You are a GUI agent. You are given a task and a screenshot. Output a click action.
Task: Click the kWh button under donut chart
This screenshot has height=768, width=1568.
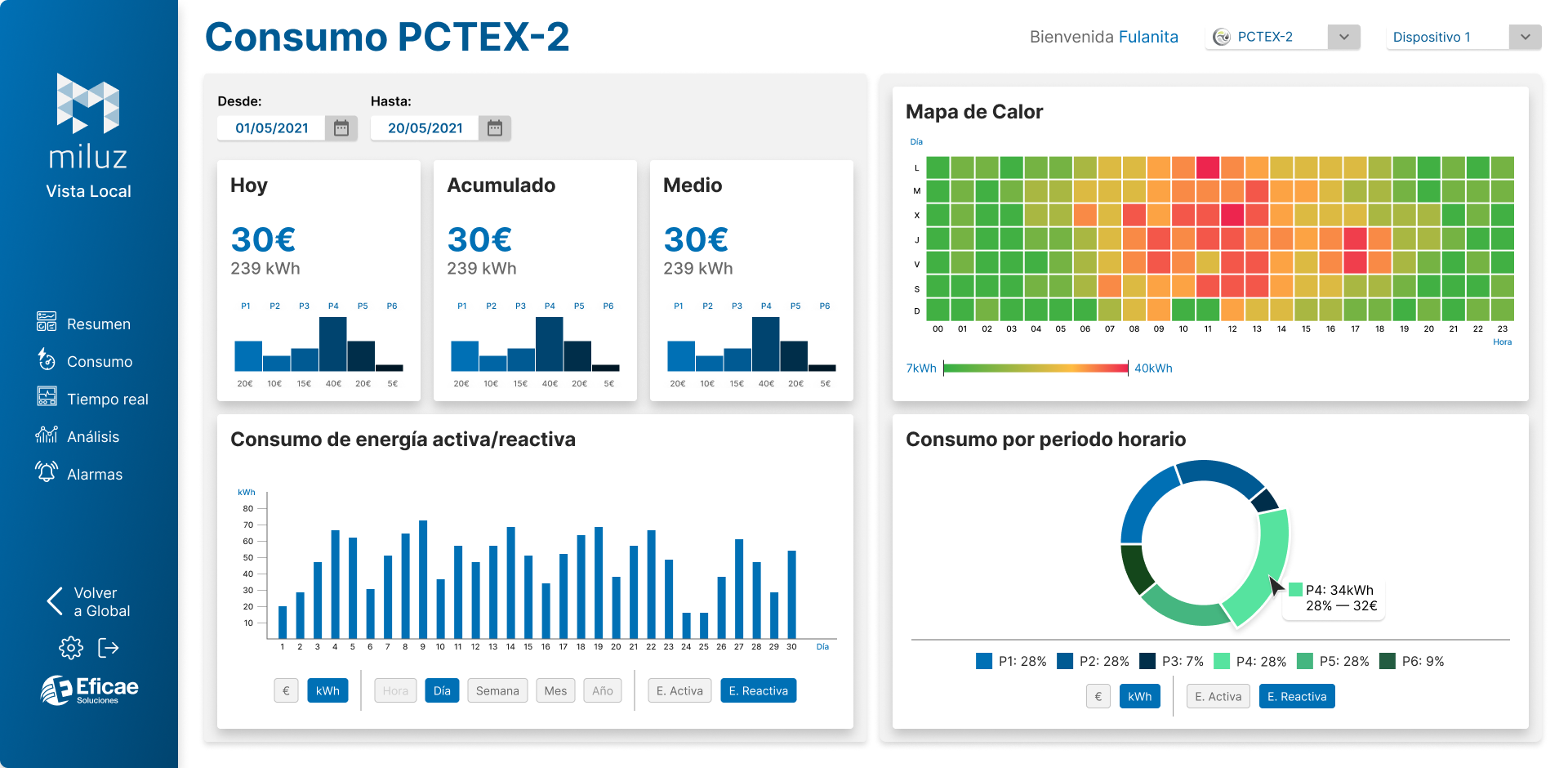pos(1139,697)
